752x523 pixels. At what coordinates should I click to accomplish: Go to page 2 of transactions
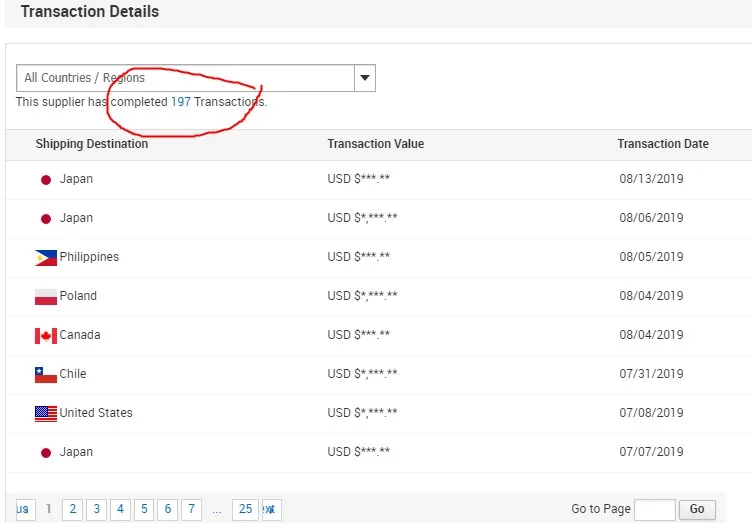(x=72, y=509)
